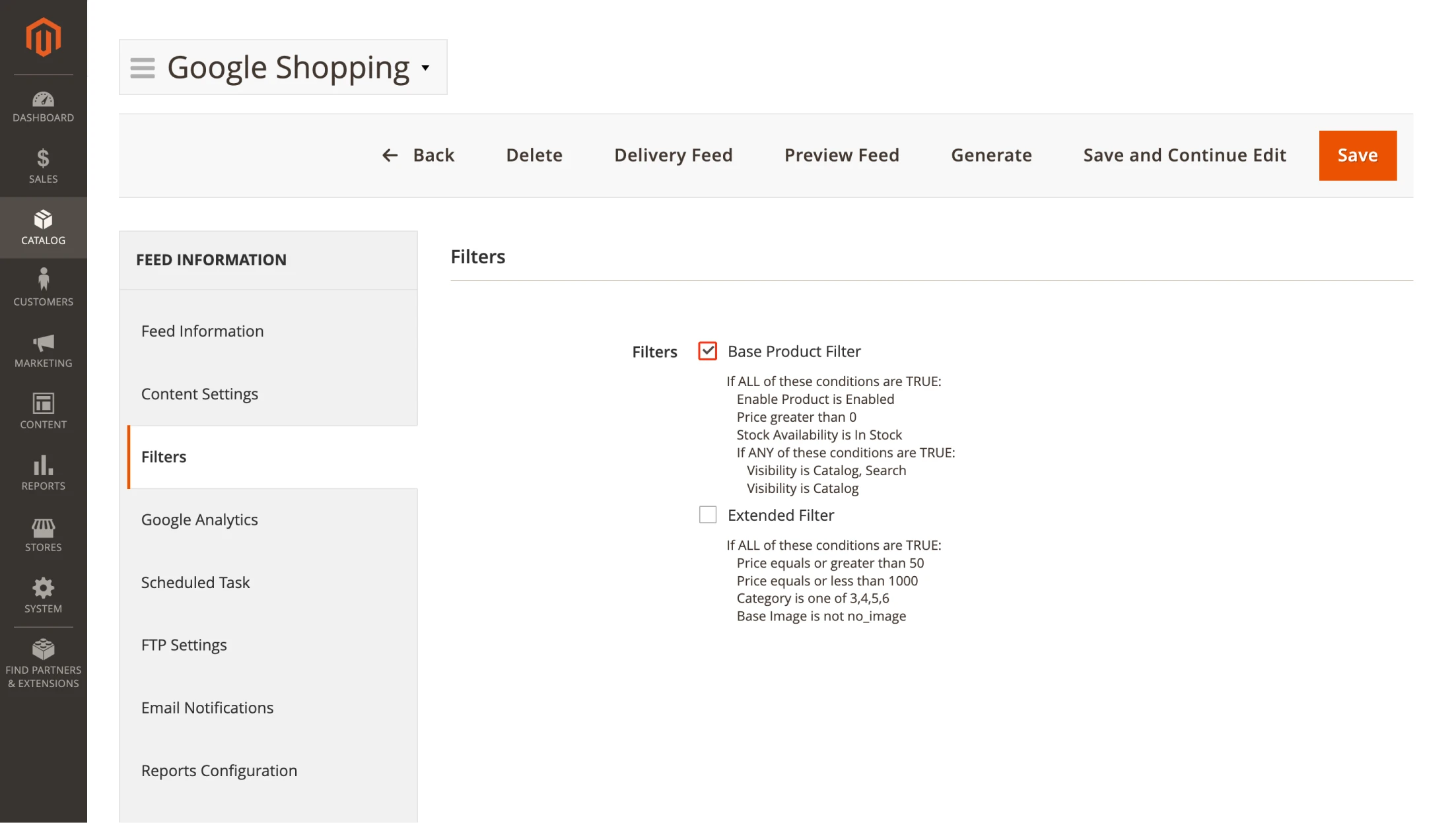Click Preview Feed
Image resolution: width=1456 pixels, height=823 pixels.
tap(841, 155)
